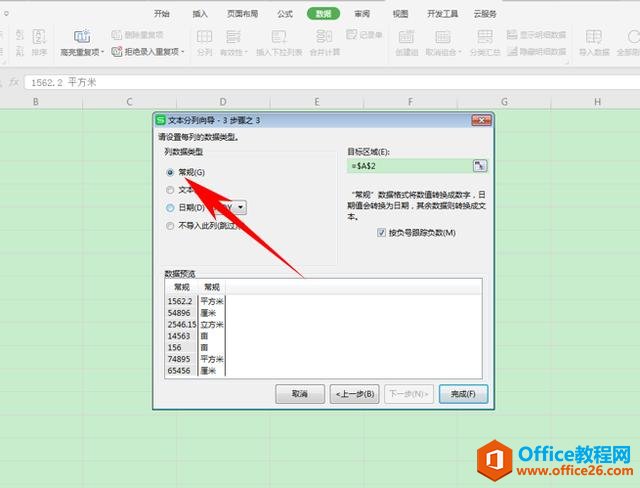Click the 隐藏明细数据 icon

[x=512, y=51]
